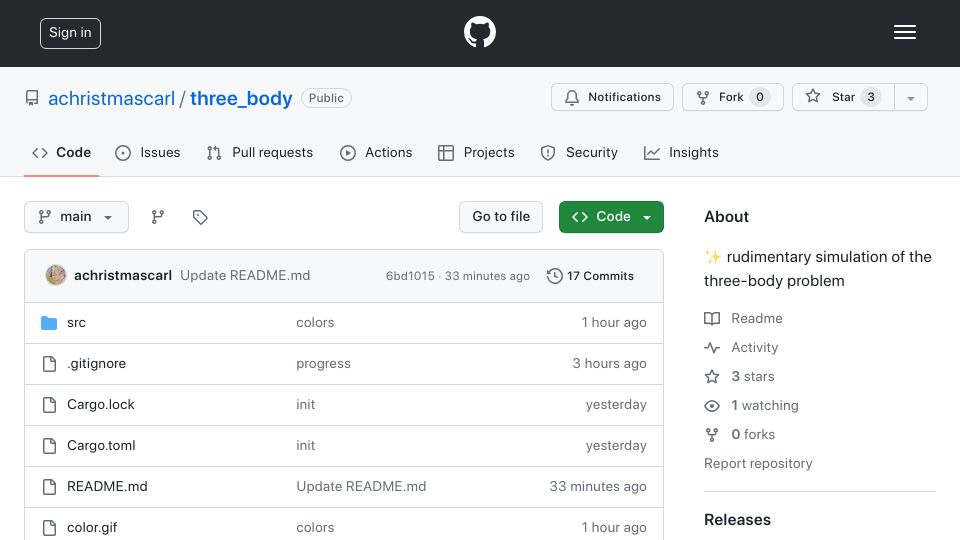Open the three_body repository link
The image size is (960, 540).
pos(241,98)
